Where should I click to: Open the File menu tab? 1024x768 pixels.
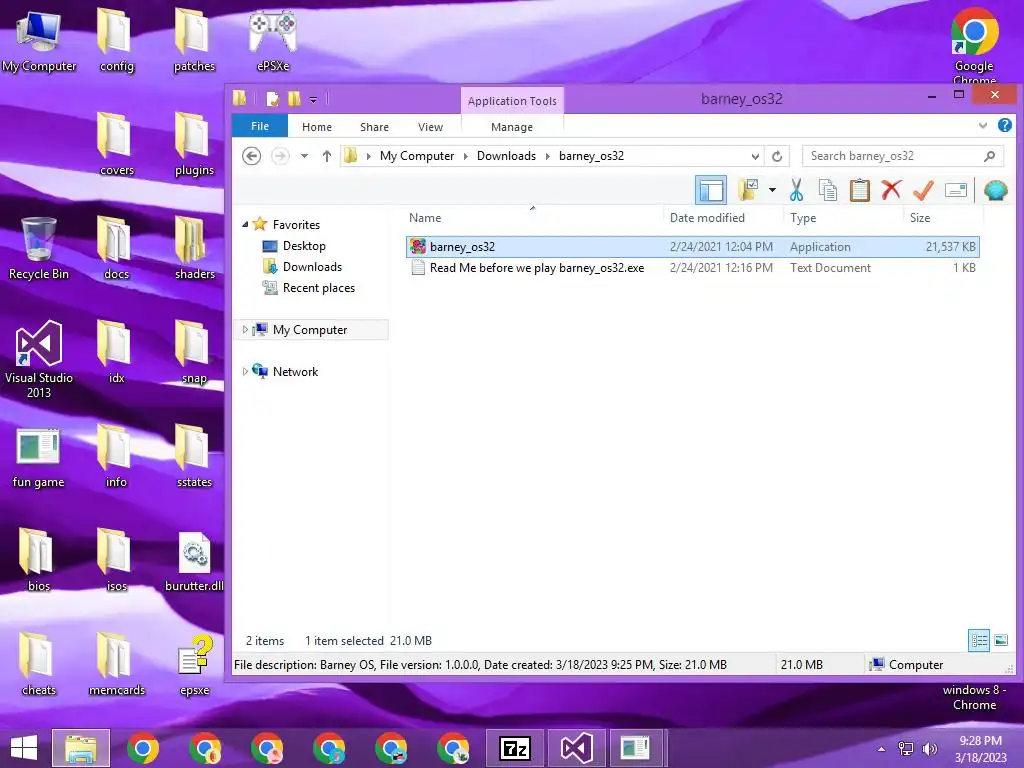point(260,126)
